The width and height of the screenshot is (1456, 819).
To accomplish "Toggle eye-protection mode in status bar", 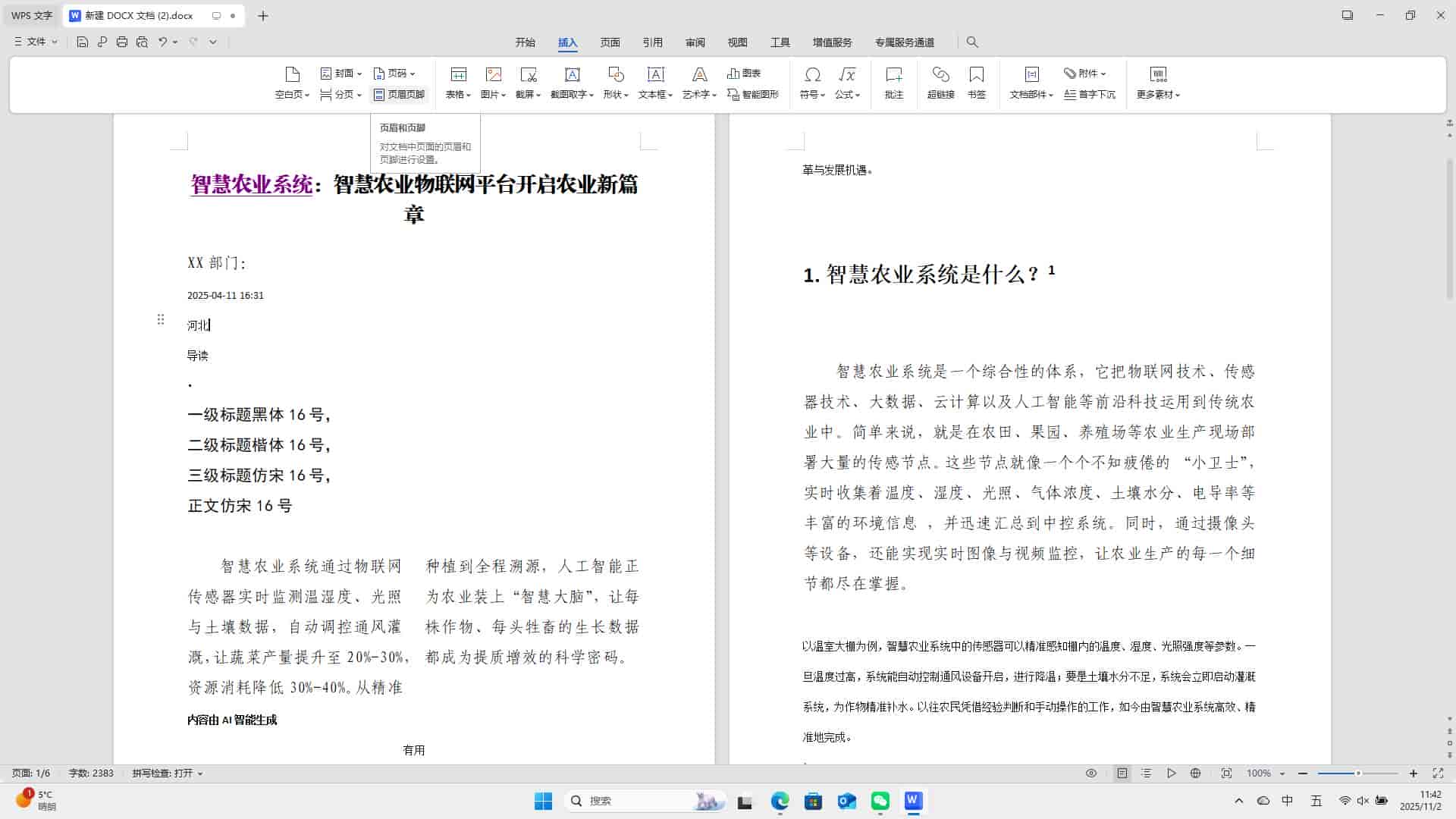I will pyautogui.click(x=1091, y=773).
